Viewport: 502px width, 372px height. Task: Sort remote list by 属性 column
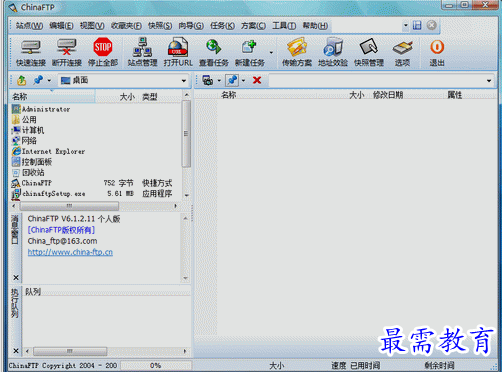coord(454,95)
